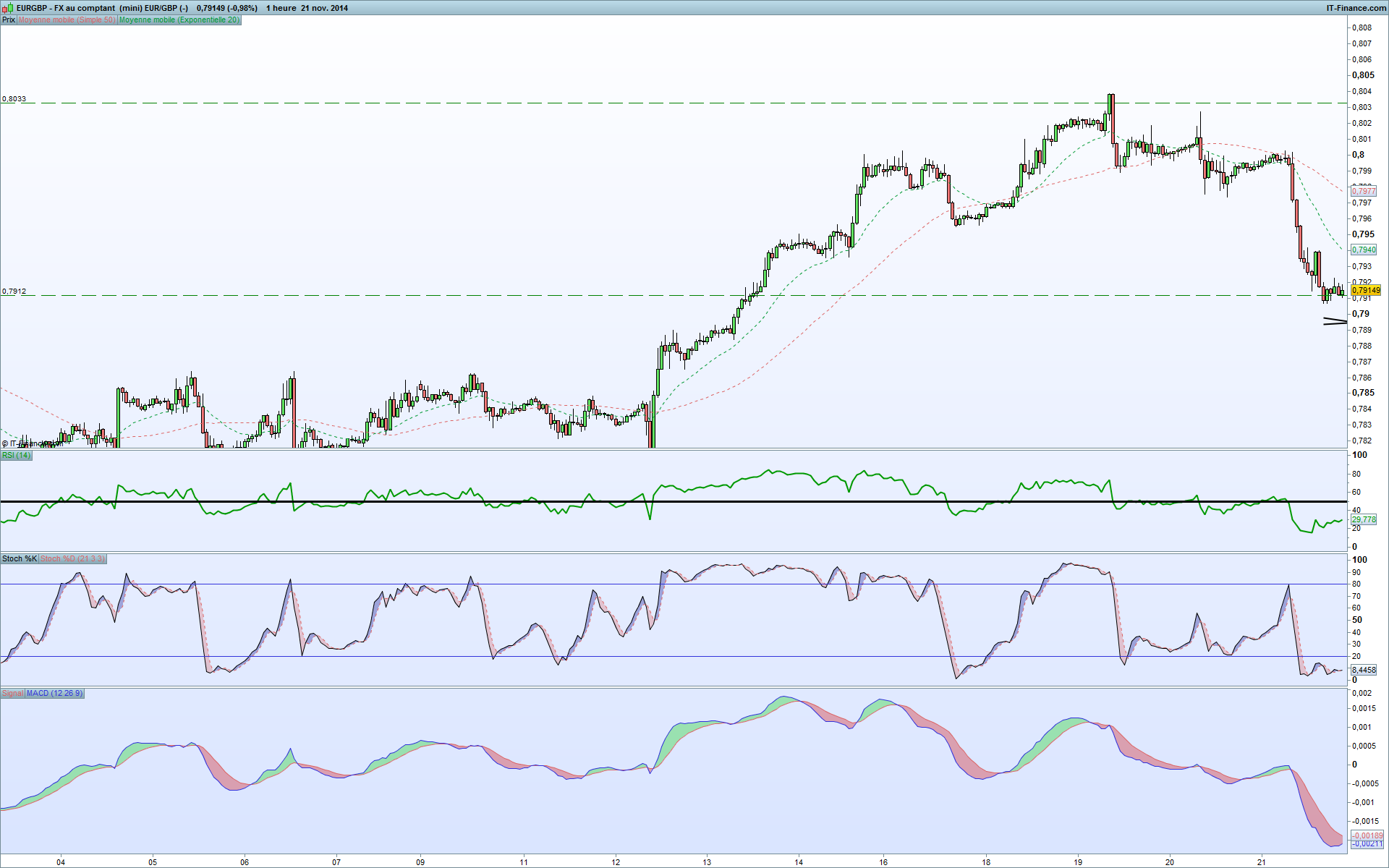Open the RSI (14) indicator label
Viewport: 1389px width, 868px height.
(x=17, y=456)
